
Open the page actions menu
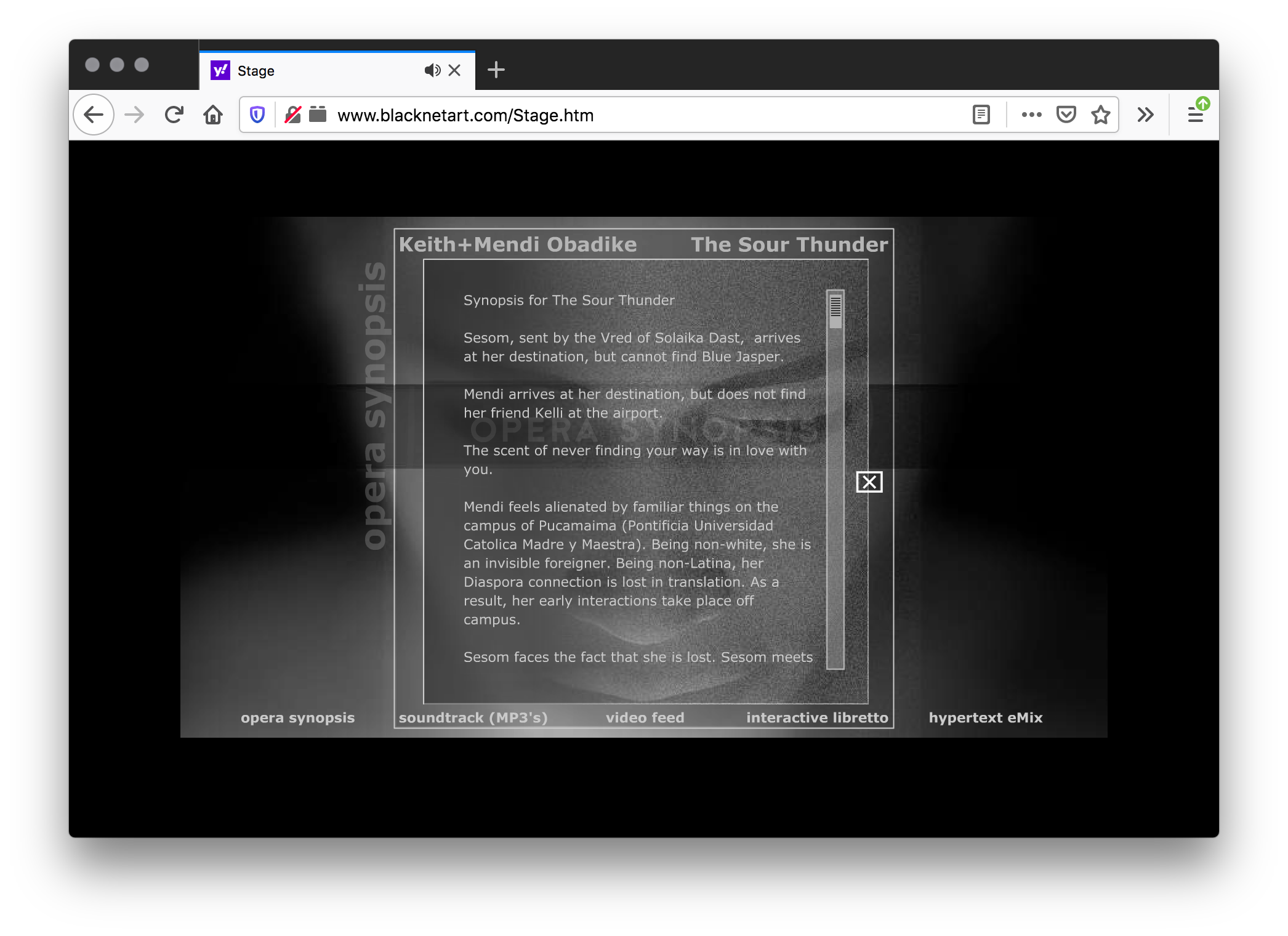click(1032, 115)
